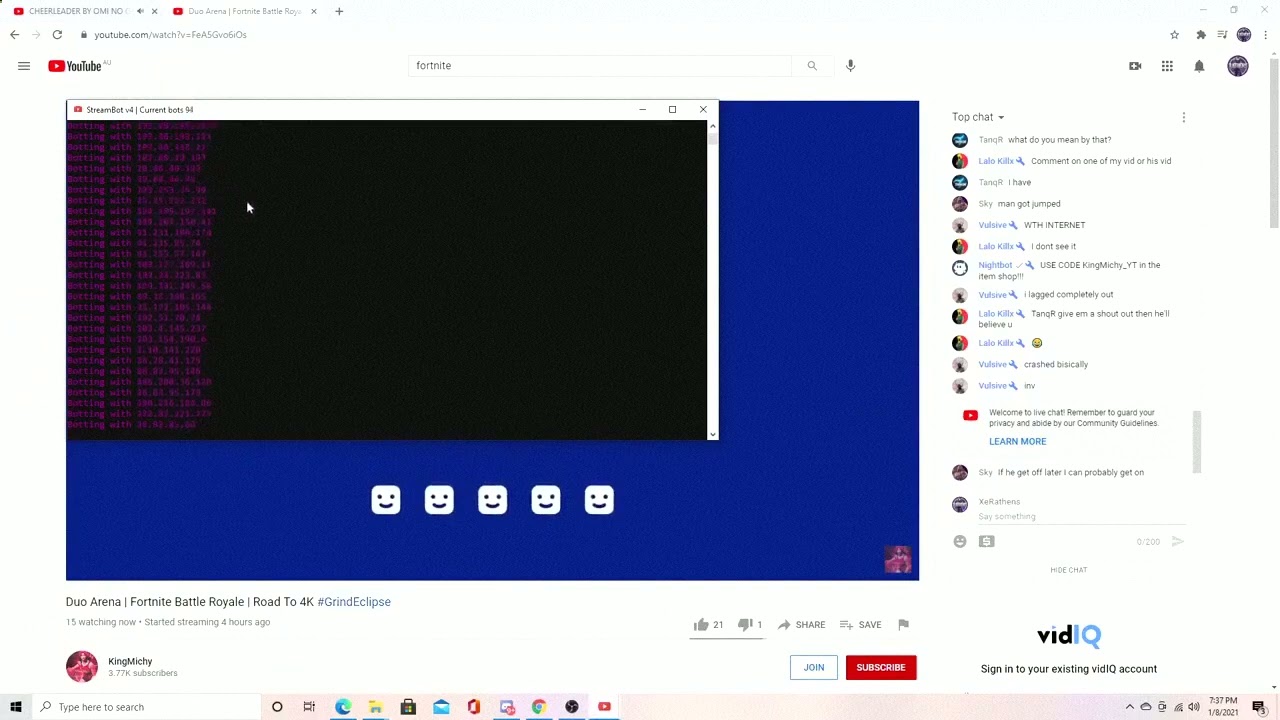Open the LEARN MORE chat guidelines link
The image size is (1280, 720).
[x=1017, y=442]
